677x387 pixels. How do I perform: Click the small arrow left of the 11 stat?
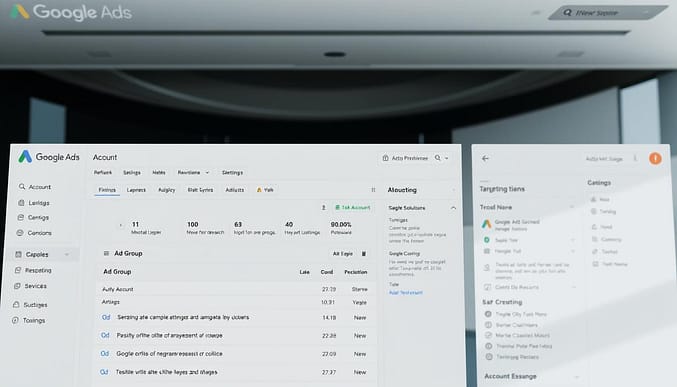point(120,225)
